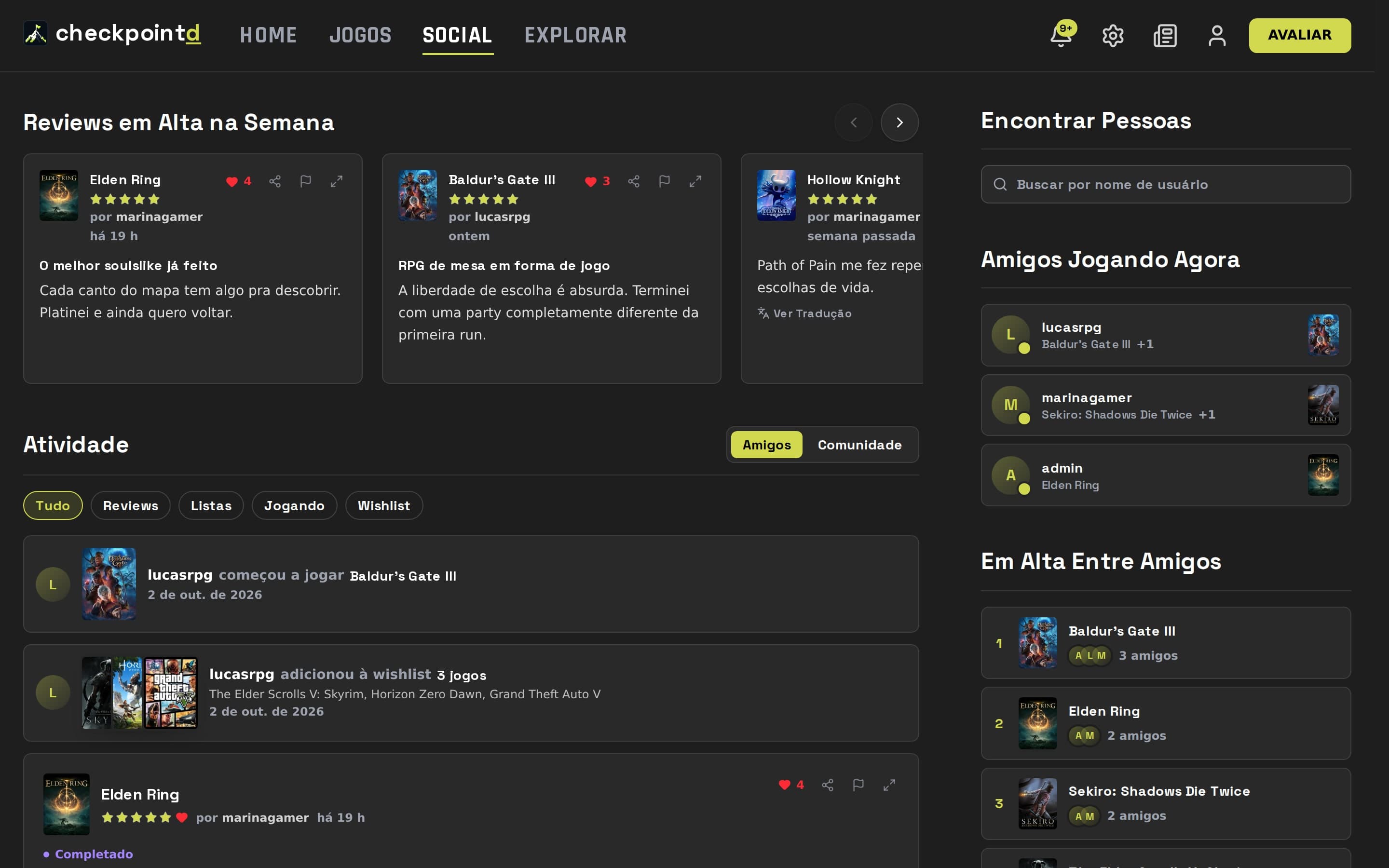Open the HOME tab
Screen dimensions: 1389x868
(x=269, y=36)
